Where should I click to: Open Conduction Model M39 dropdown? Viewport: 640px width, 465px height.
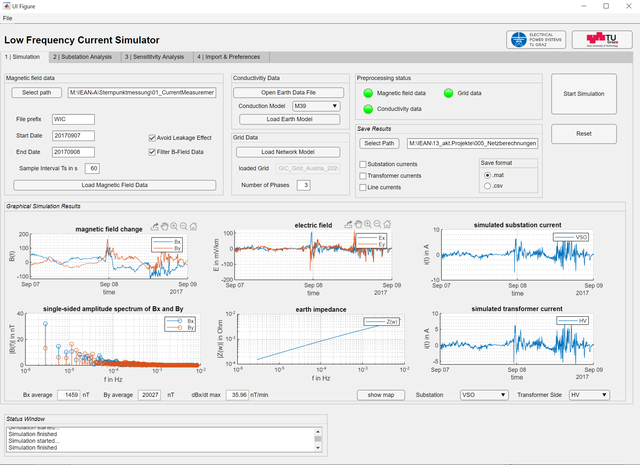click(x=316, y=106)
